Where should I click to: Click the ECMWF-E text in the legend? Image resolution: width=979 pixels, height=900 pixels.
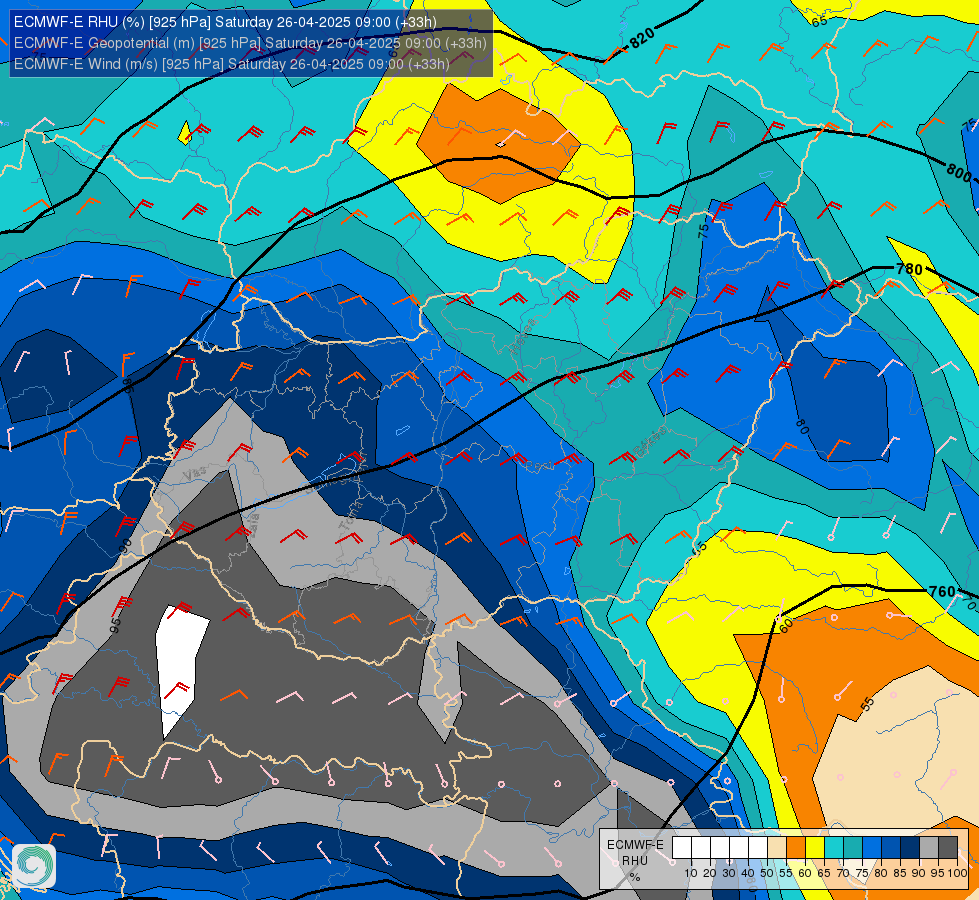635,845
